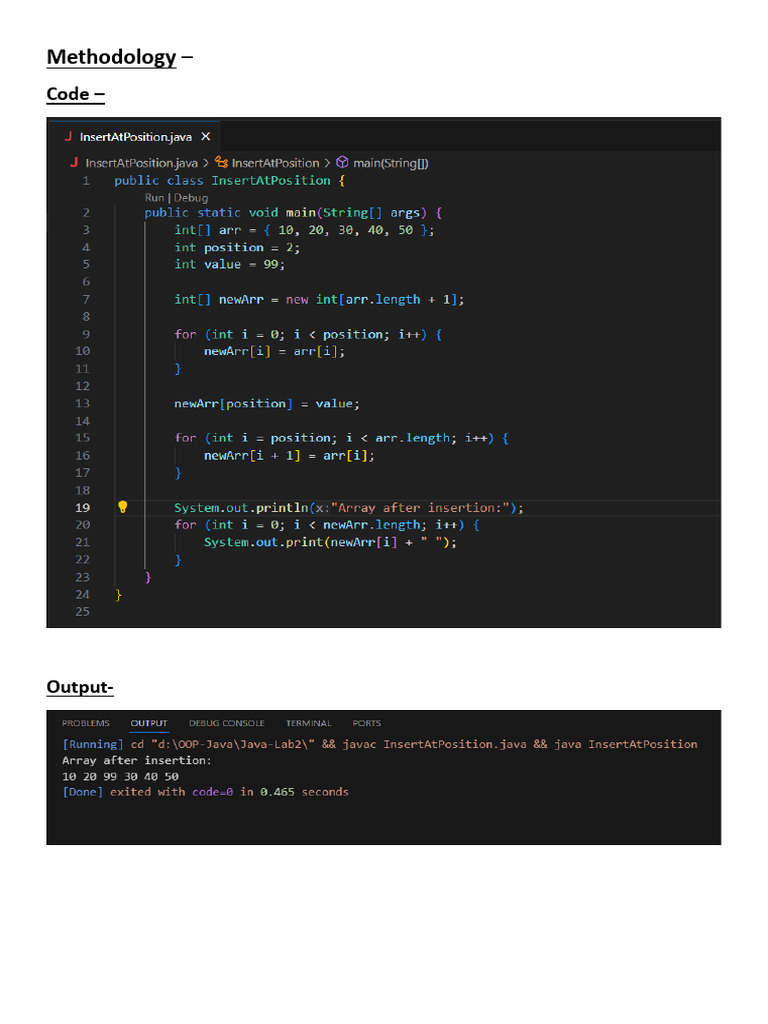Open the OUTPUT panel tab

click(149, 723)
